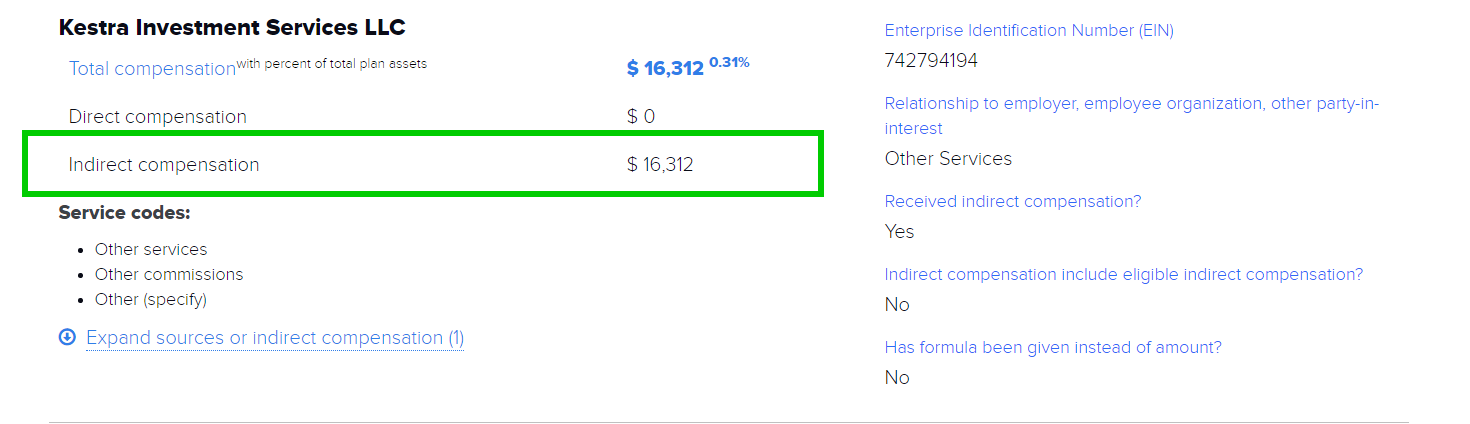Image resolution: width=1470 pixels, height=424 pixels.
Task: Click the Enterprise Identification Number (EIN) label
Action: [x=1029, y=31]
